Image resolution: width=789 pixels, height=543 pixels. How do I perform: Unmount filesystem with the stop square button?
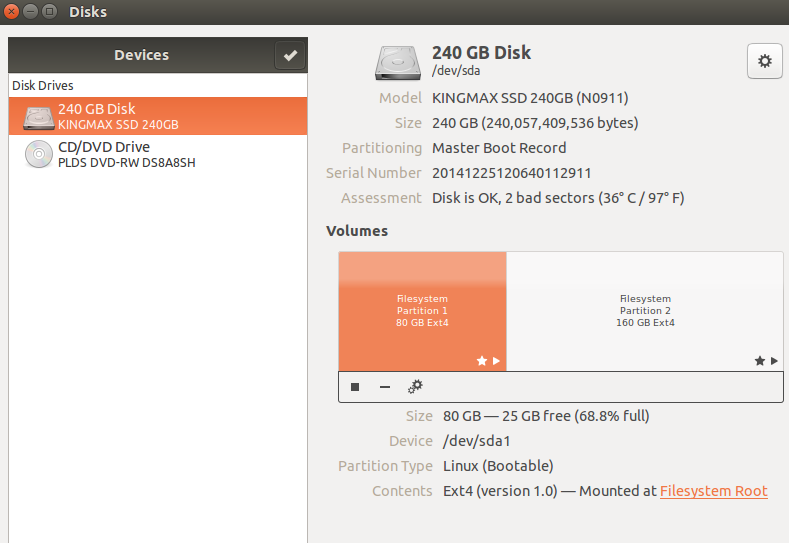coord(355,387)
